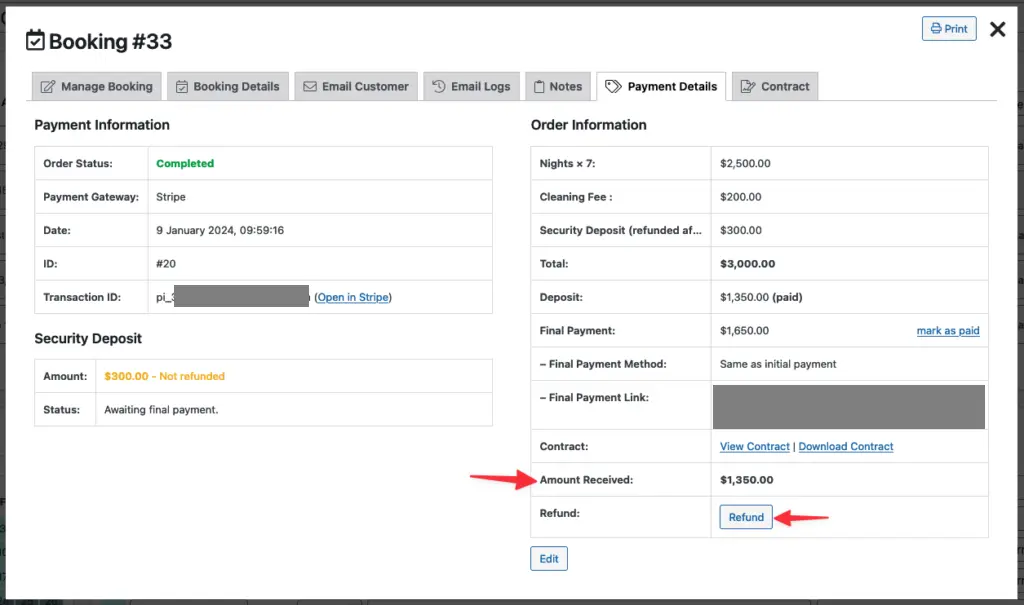Image resolution: width=1024 pixels, height=605 pixels.
Task: Click the mark as paid link
Action: 947,331
